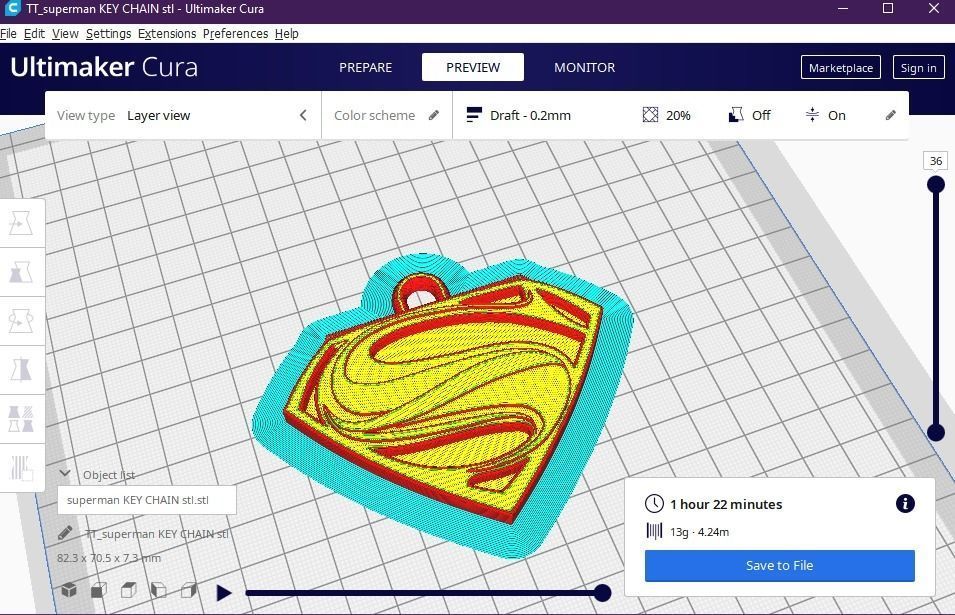Click the Draft 0.2mm profile icon
This screenshot has width=955, height=615.
click(473, 114)
